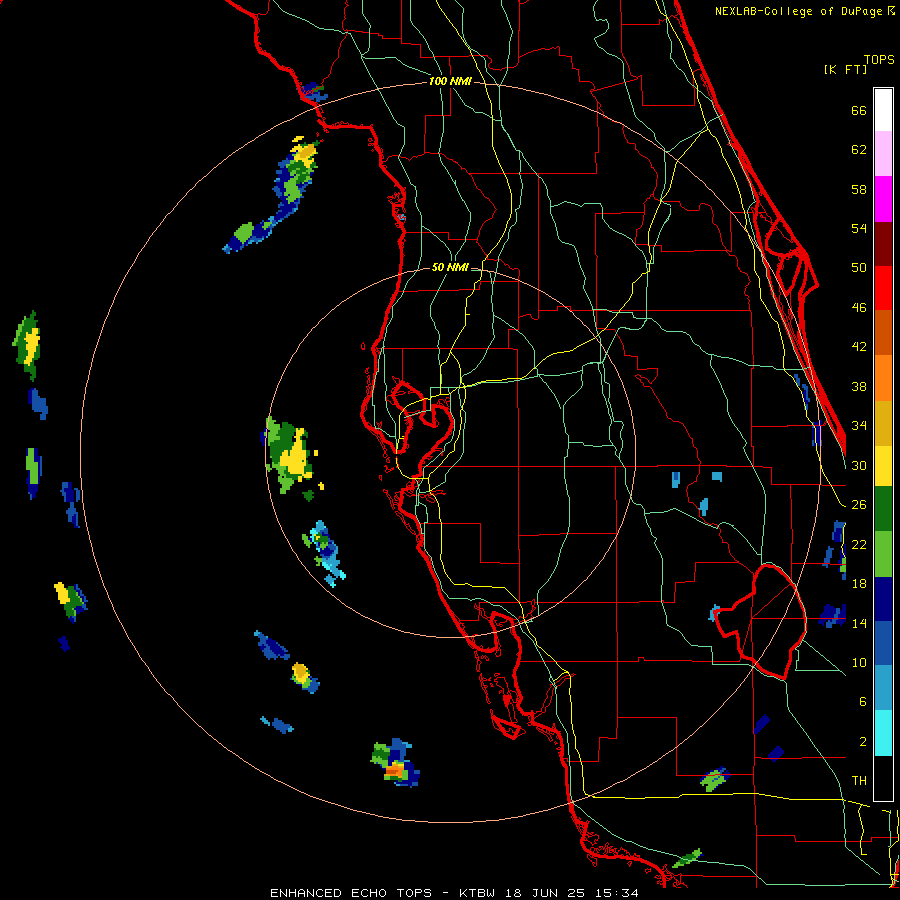
Task: Click the dark maroon legend swatch
Action: click(x=883, y=244)
